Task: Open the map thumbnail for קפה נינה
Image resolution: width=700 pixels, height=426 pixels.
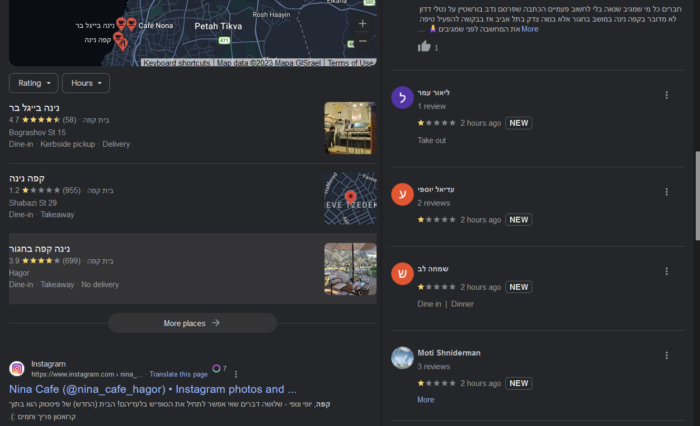Action: tap(350, 198)
